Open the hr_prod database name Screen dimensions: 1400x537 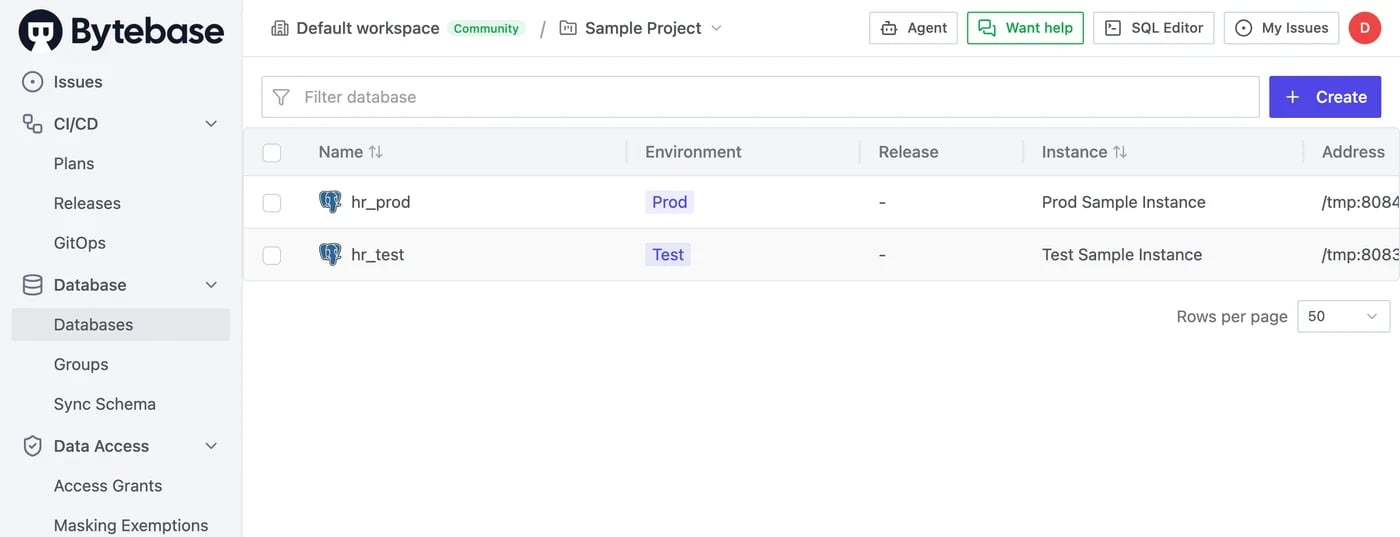[381, 202]
